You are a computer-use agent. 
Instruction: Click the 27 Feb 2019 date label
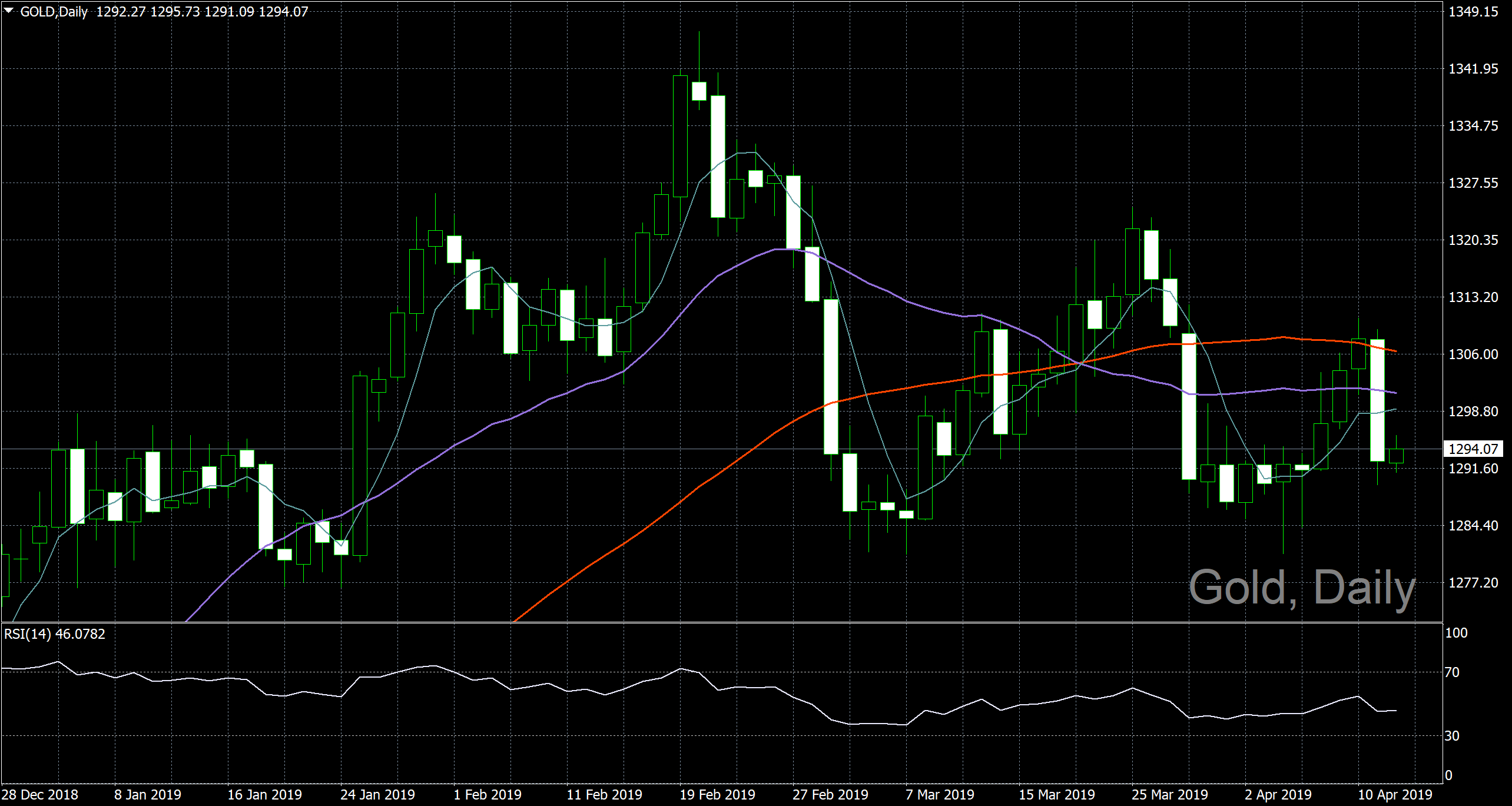pos(830,795)
